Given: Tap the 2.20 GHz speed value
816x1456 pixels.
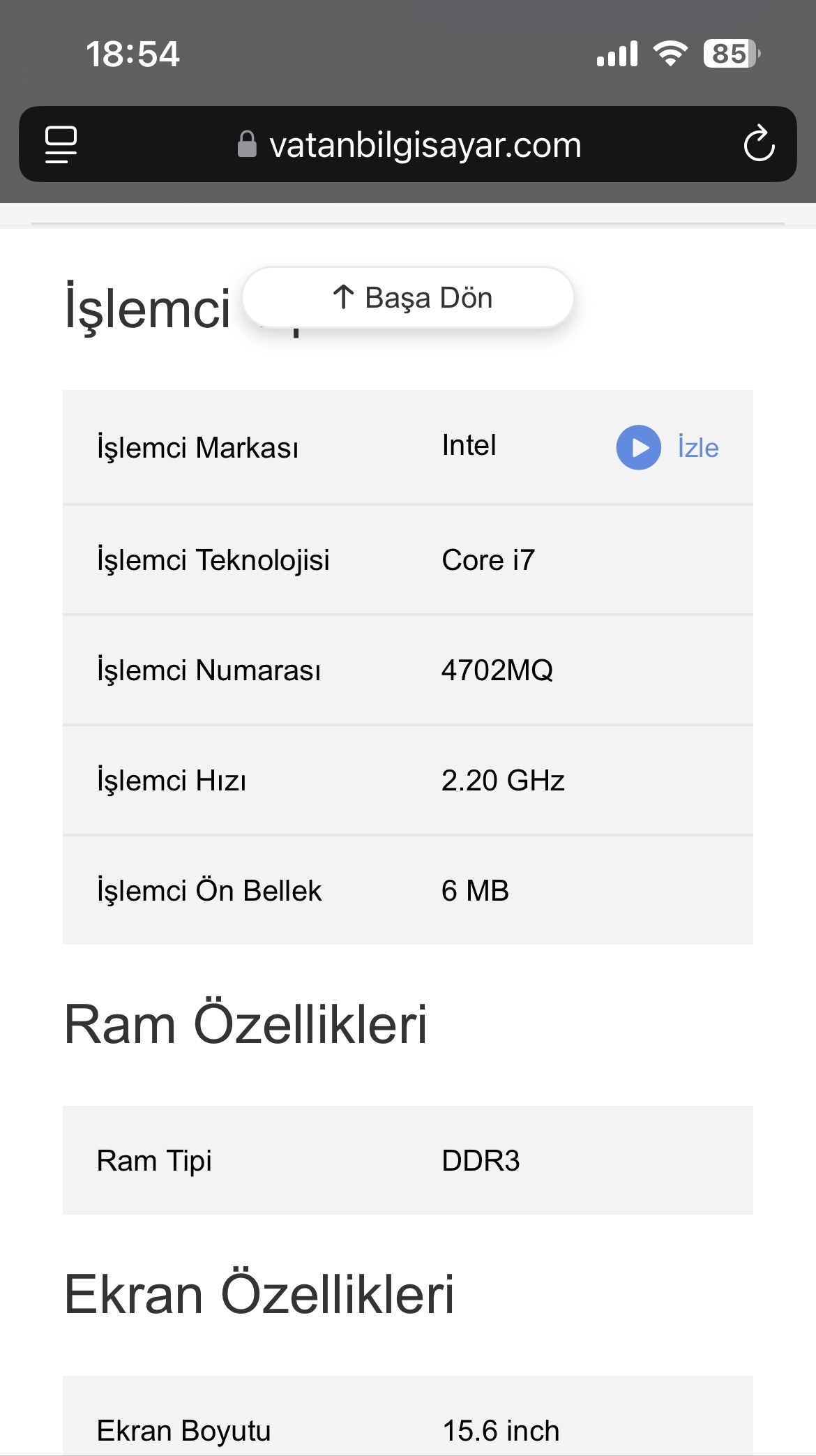Looking at the screenshot, I should [x=503, y=780].
